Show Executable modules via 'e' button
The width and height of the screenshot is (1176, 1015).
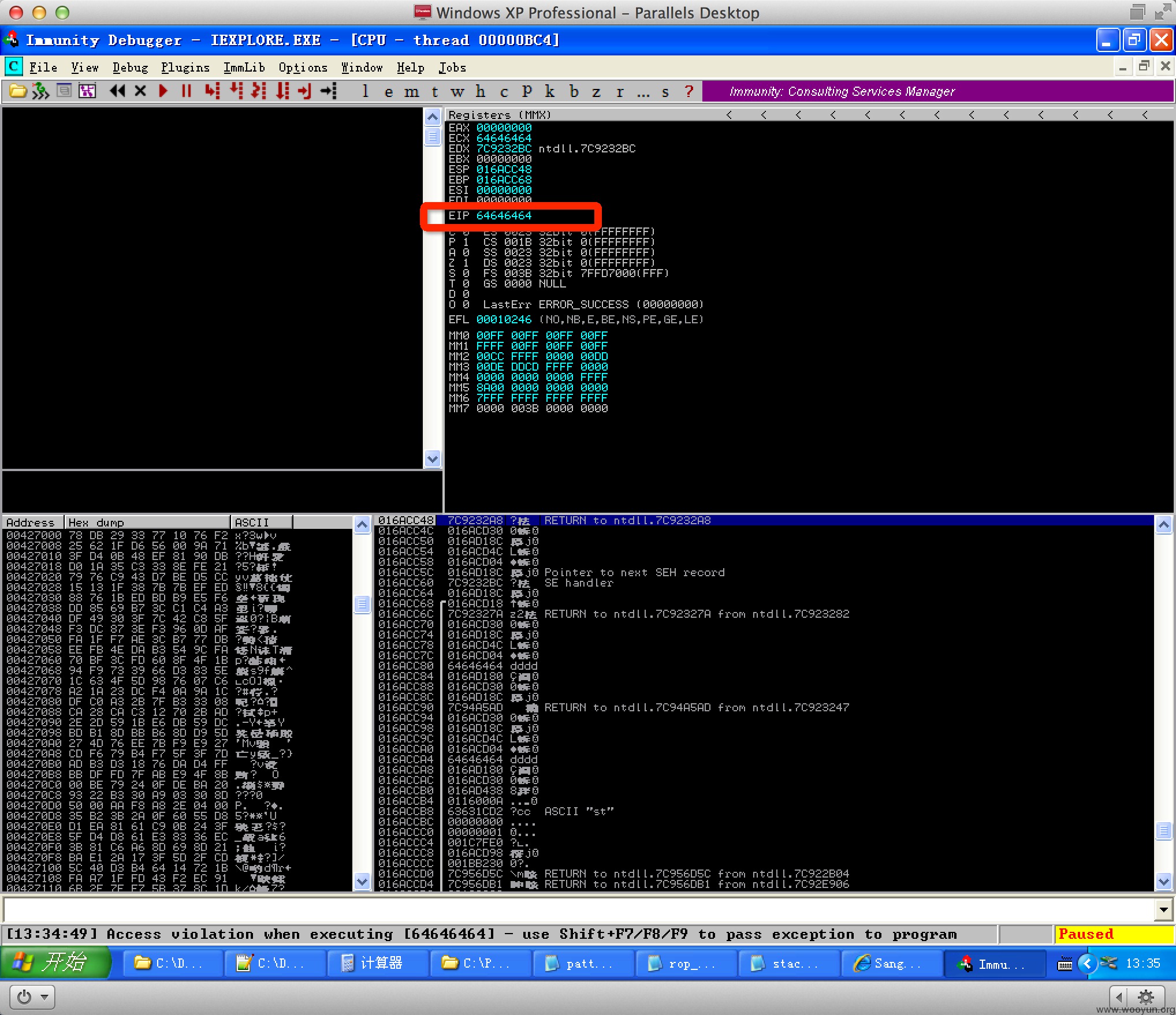pyautogui.click(x=389, y=91)
